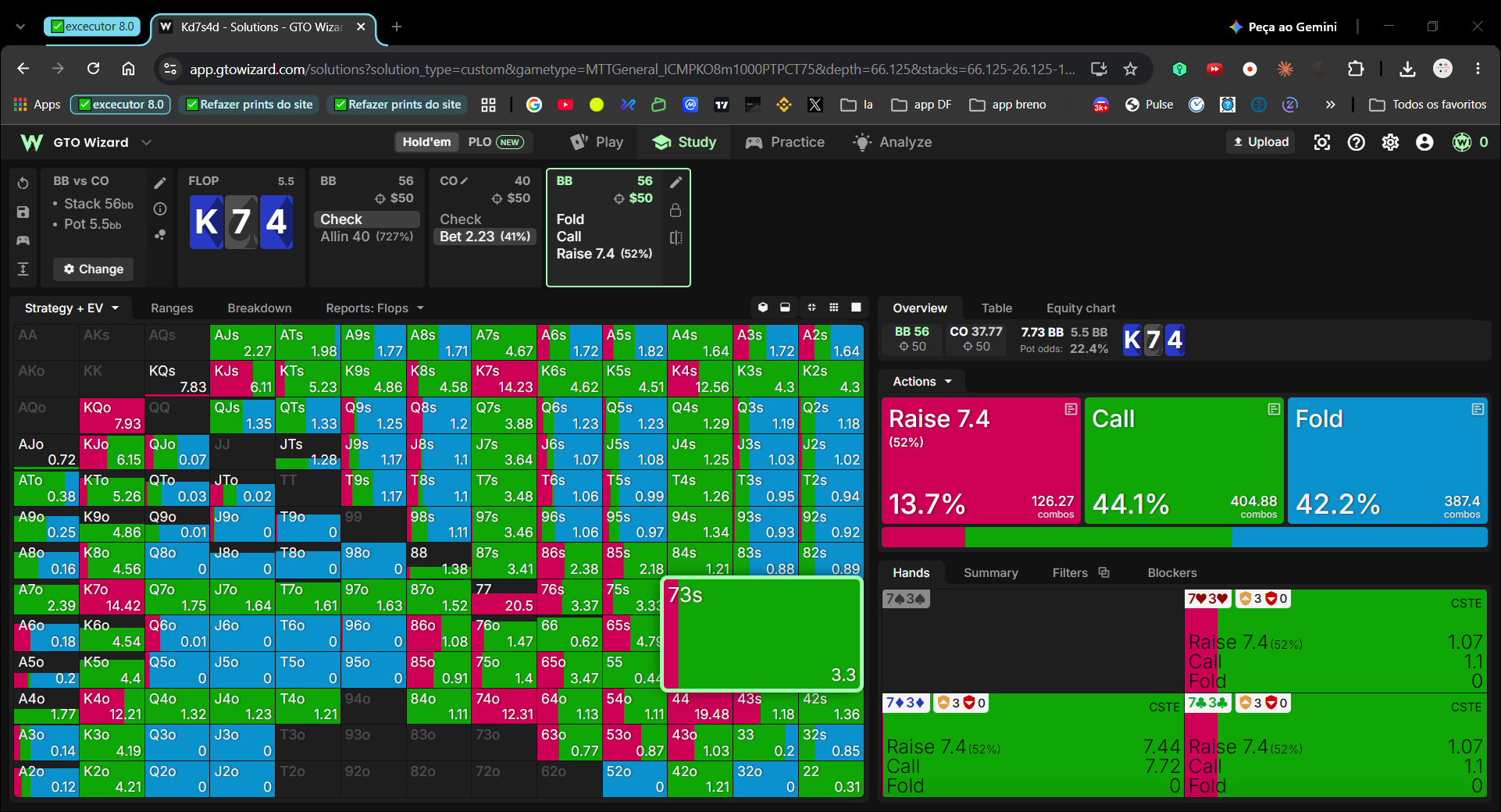Click the save solution disk icon

(x=23, y=212)
